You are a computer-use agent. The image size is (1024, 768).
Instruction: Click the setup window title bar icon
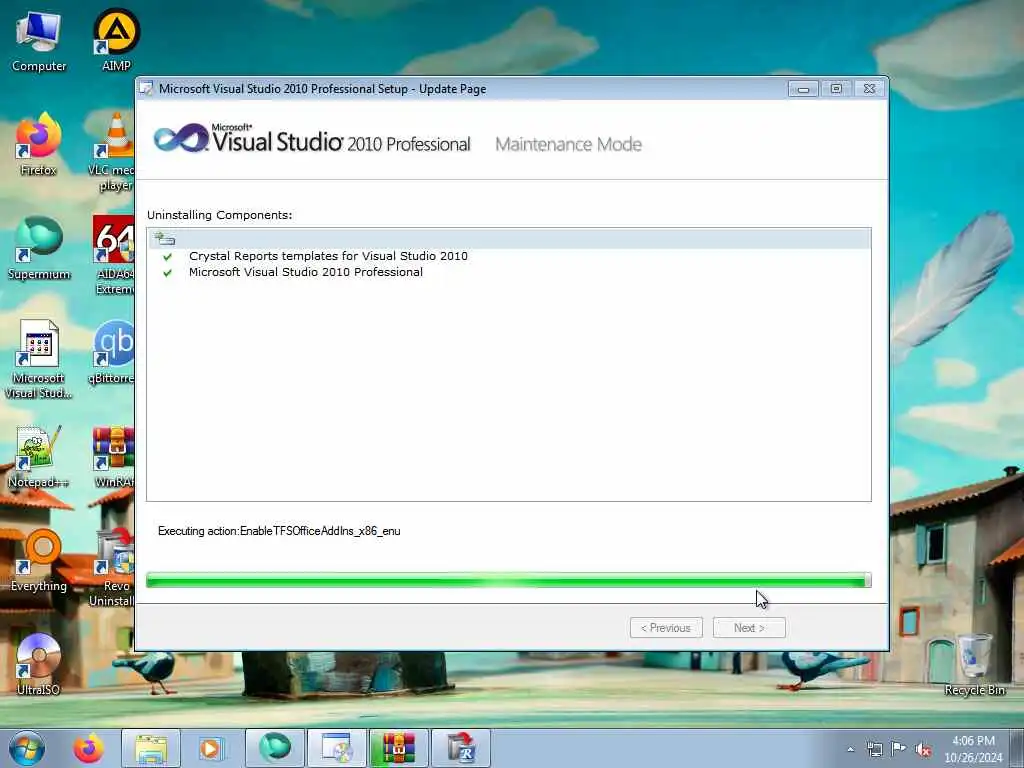(x=147, y=88)
